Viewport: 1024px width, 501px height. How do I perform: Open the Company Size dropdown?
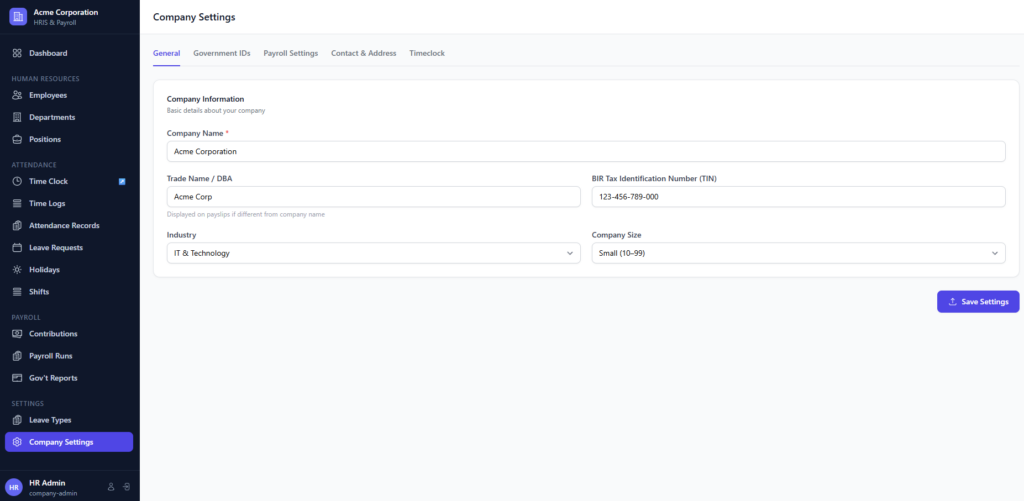pos(798,253)
